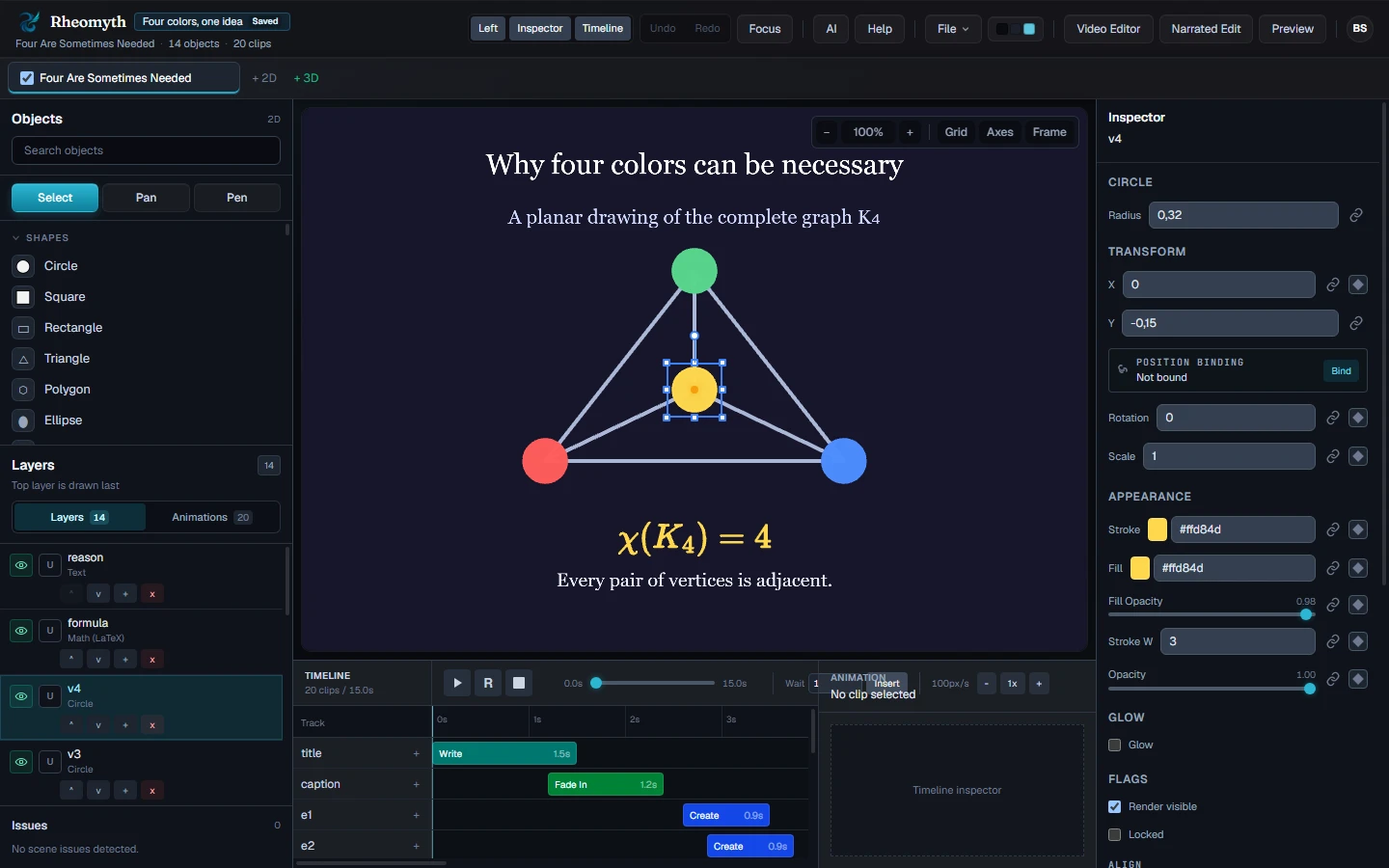Image resolution: width=1389 pixels, height=868 pixels.
Task: Delete the formula layer with its x button
Action: (152, 660)
